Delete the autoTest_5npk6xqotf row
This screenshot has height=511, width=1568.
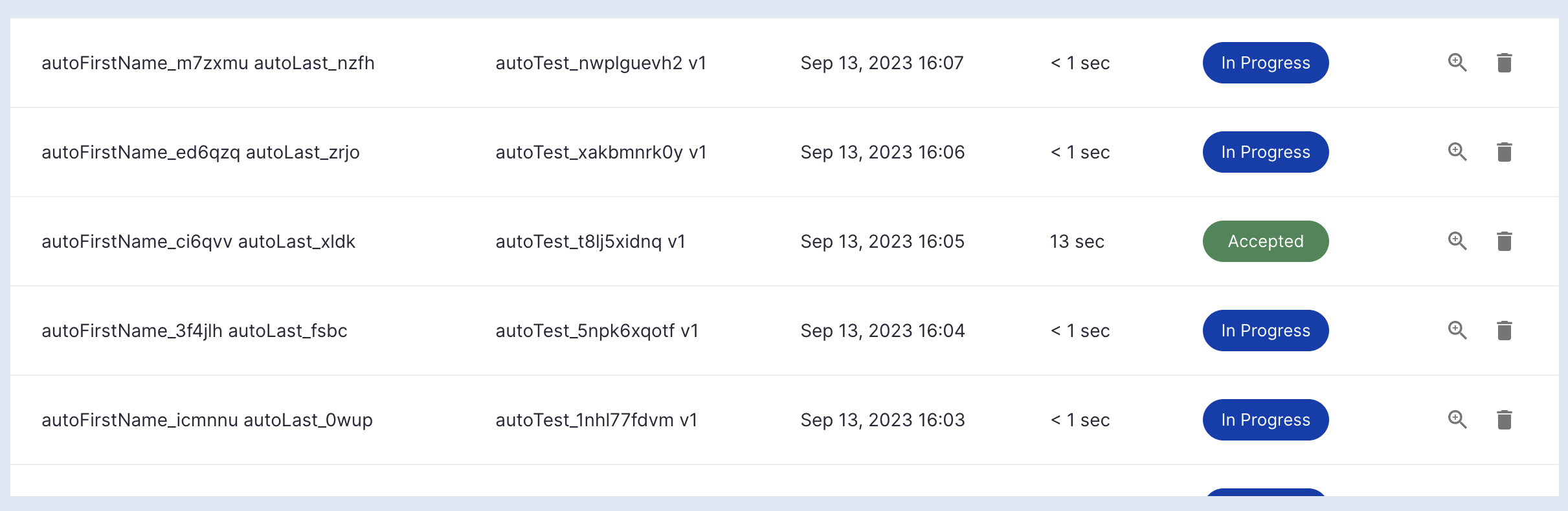point(1505,331)
